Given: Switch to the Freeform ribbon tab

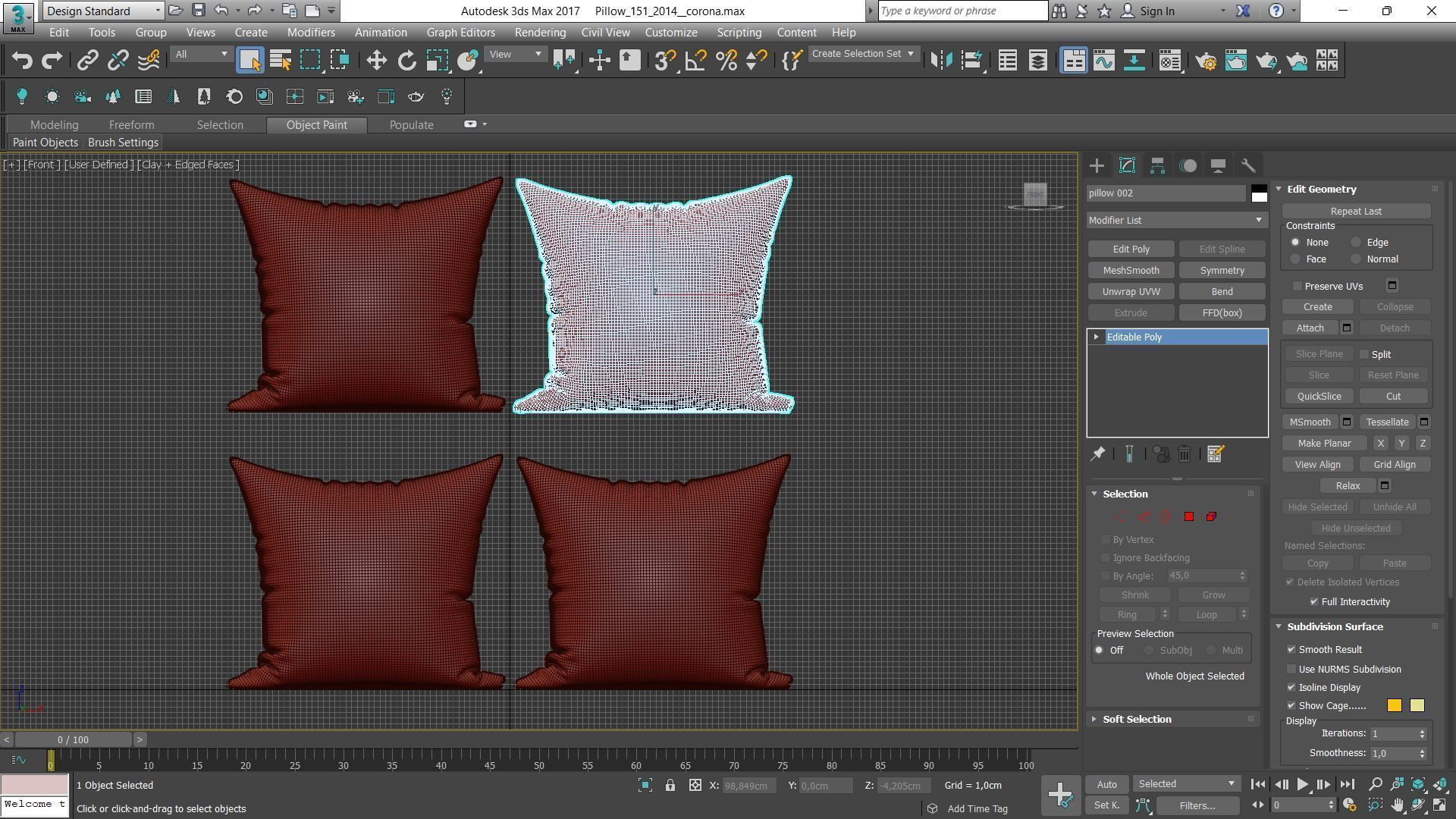Looking at the screenshot, I should (131, 125).
